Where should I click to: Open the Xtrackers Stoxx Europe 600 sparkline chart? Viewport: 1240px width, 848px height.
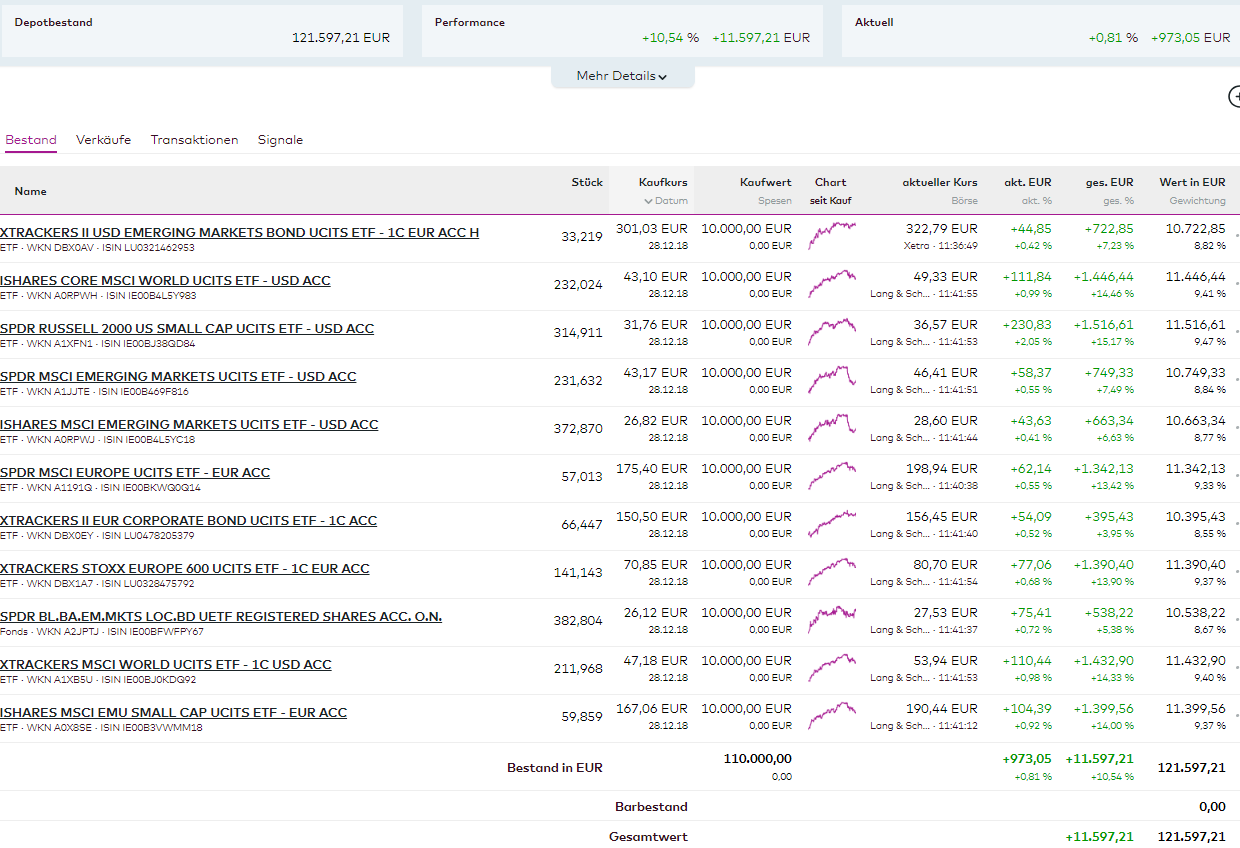pyautogui.click(x=831, y=571)
